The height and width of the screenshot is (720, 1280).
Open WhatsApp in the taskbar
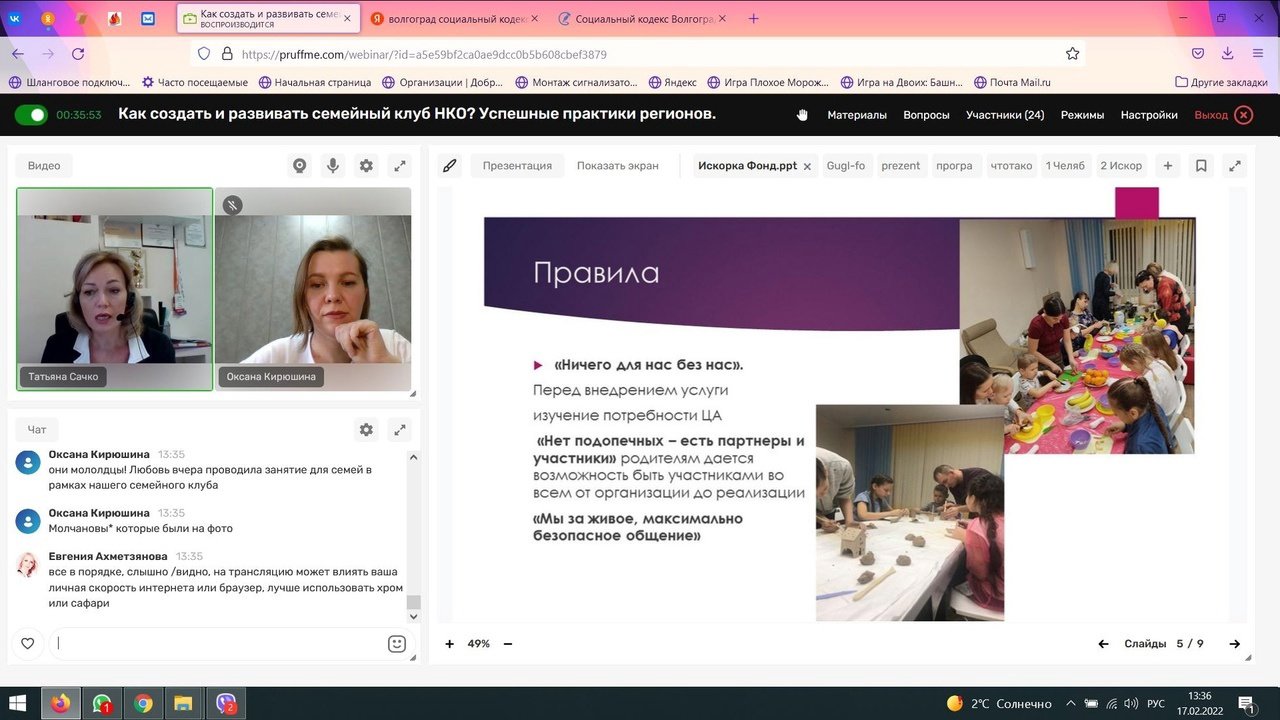point(102,703)
